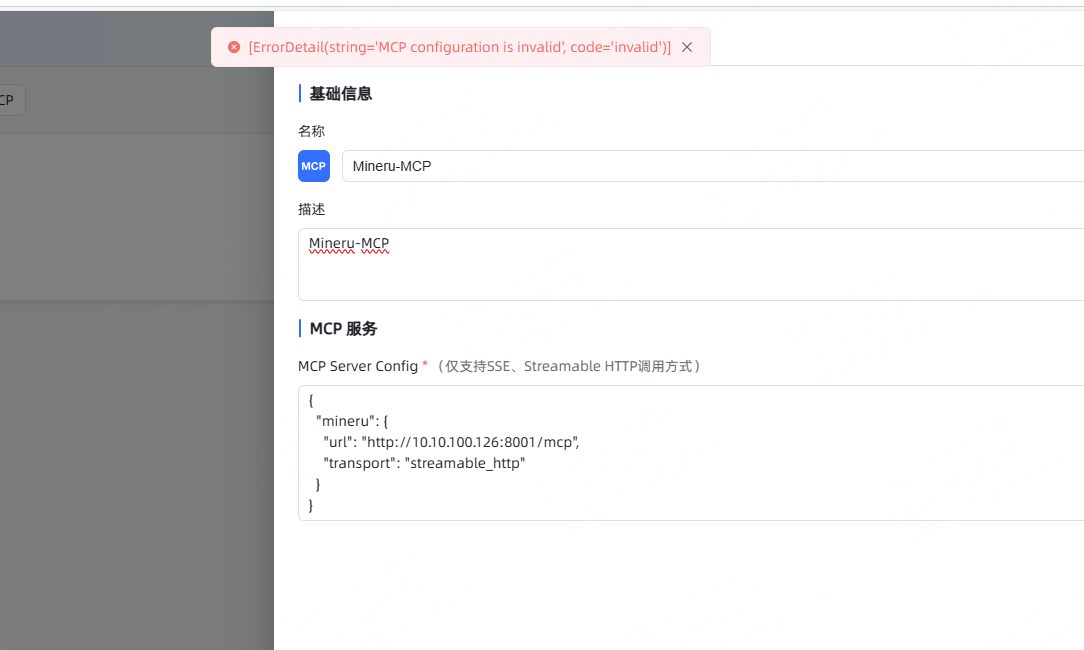This screenshot has height=650, width=1084.
Task: Click the dimmed overlay to close the drawer
Action: (x=136, y=450)
